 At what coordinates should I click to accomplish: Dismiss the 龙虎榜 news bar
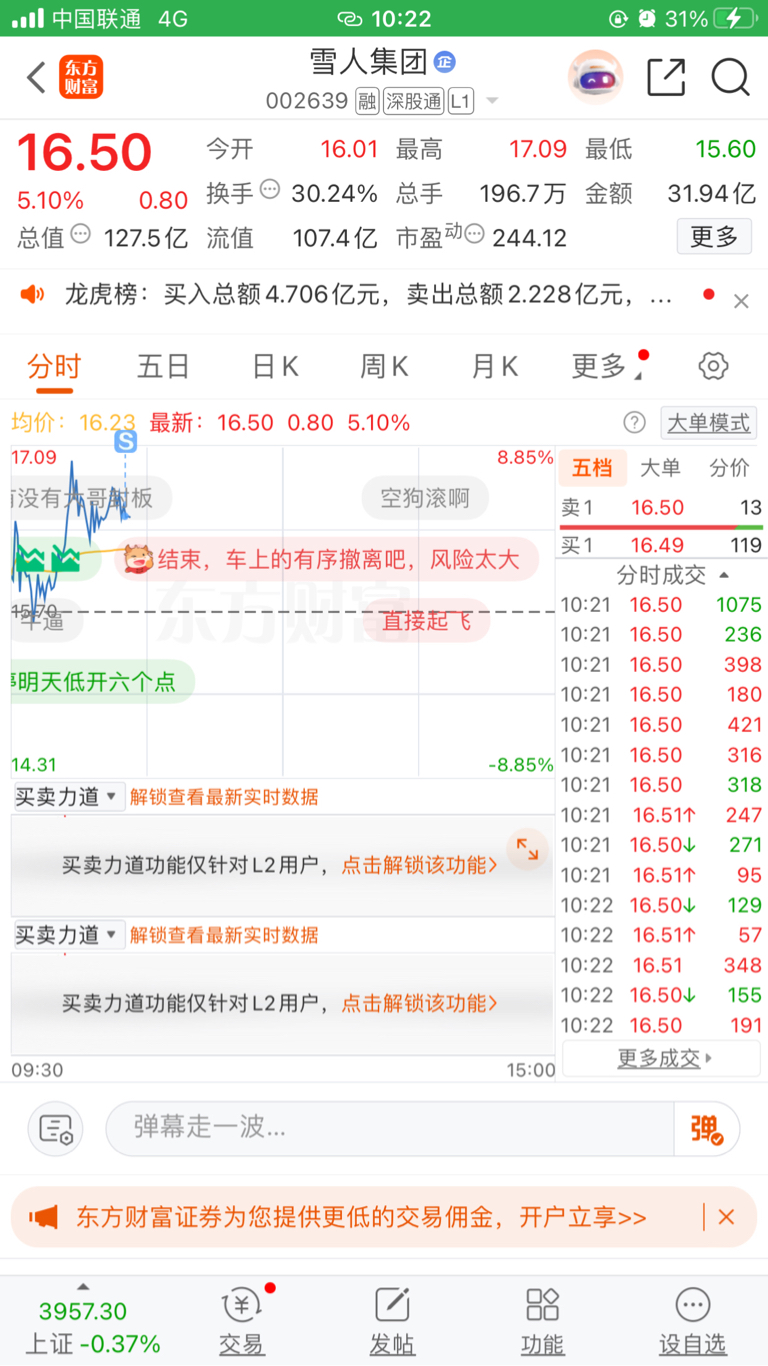(741, 301)
